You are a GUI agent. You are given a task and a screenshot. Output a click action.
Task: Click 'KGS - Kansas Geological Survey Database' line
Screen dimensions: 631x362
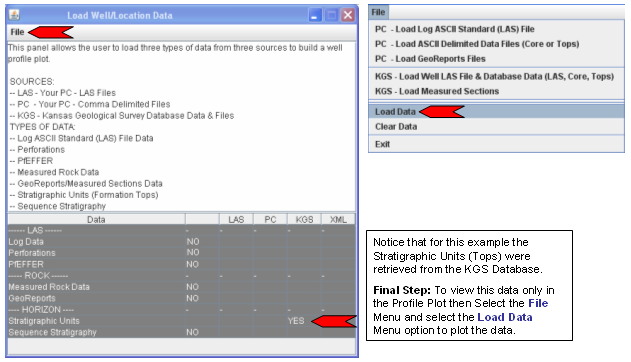[122, 116]
